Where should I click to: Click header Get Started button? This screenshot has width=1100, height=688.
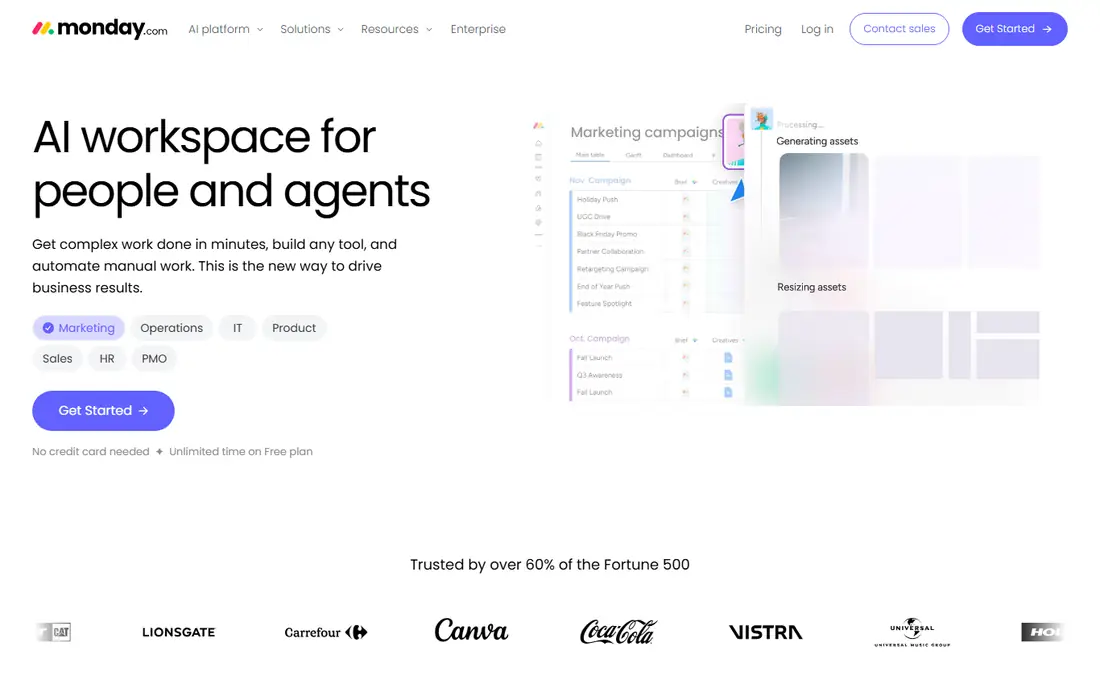1014,29
